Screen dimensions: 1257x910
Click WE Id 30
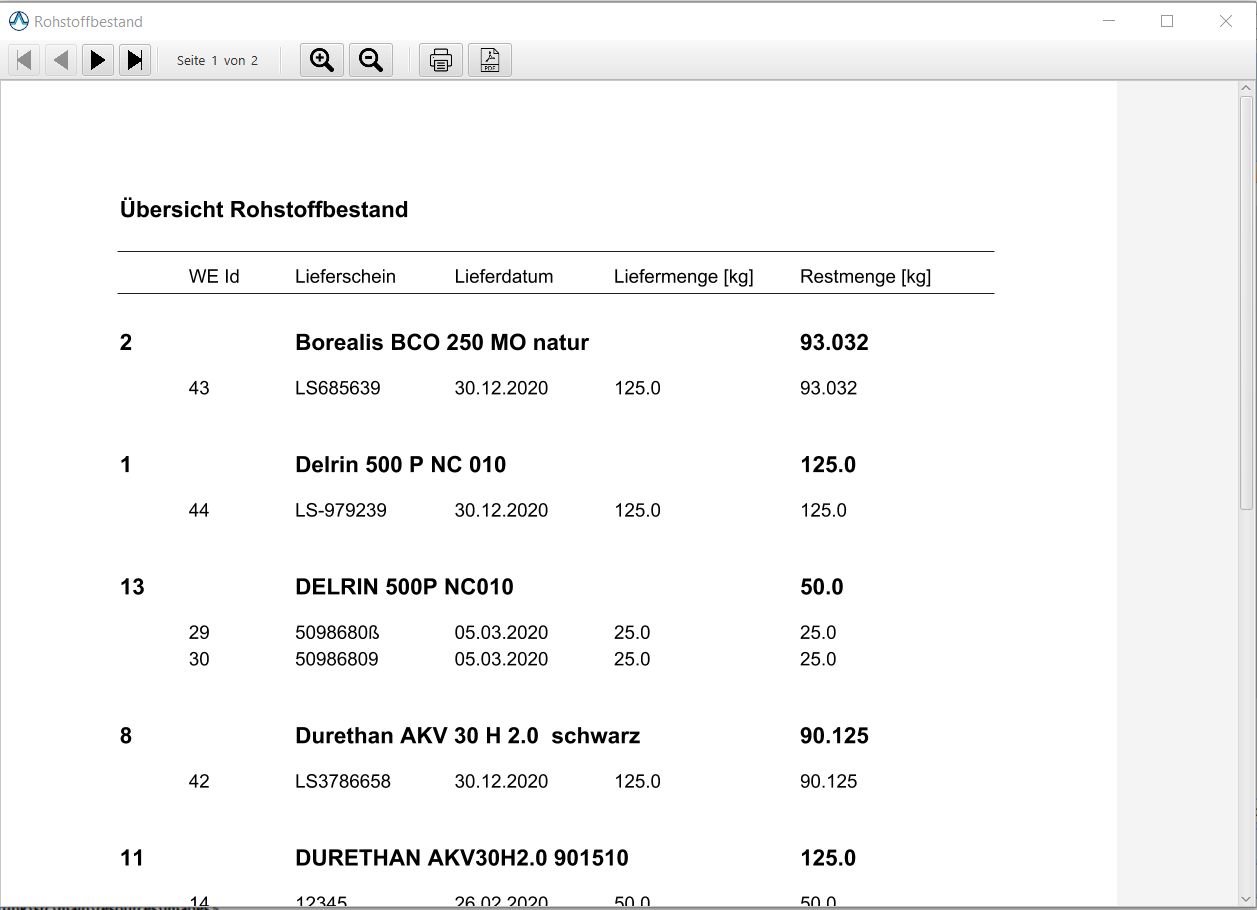[199, 659]
